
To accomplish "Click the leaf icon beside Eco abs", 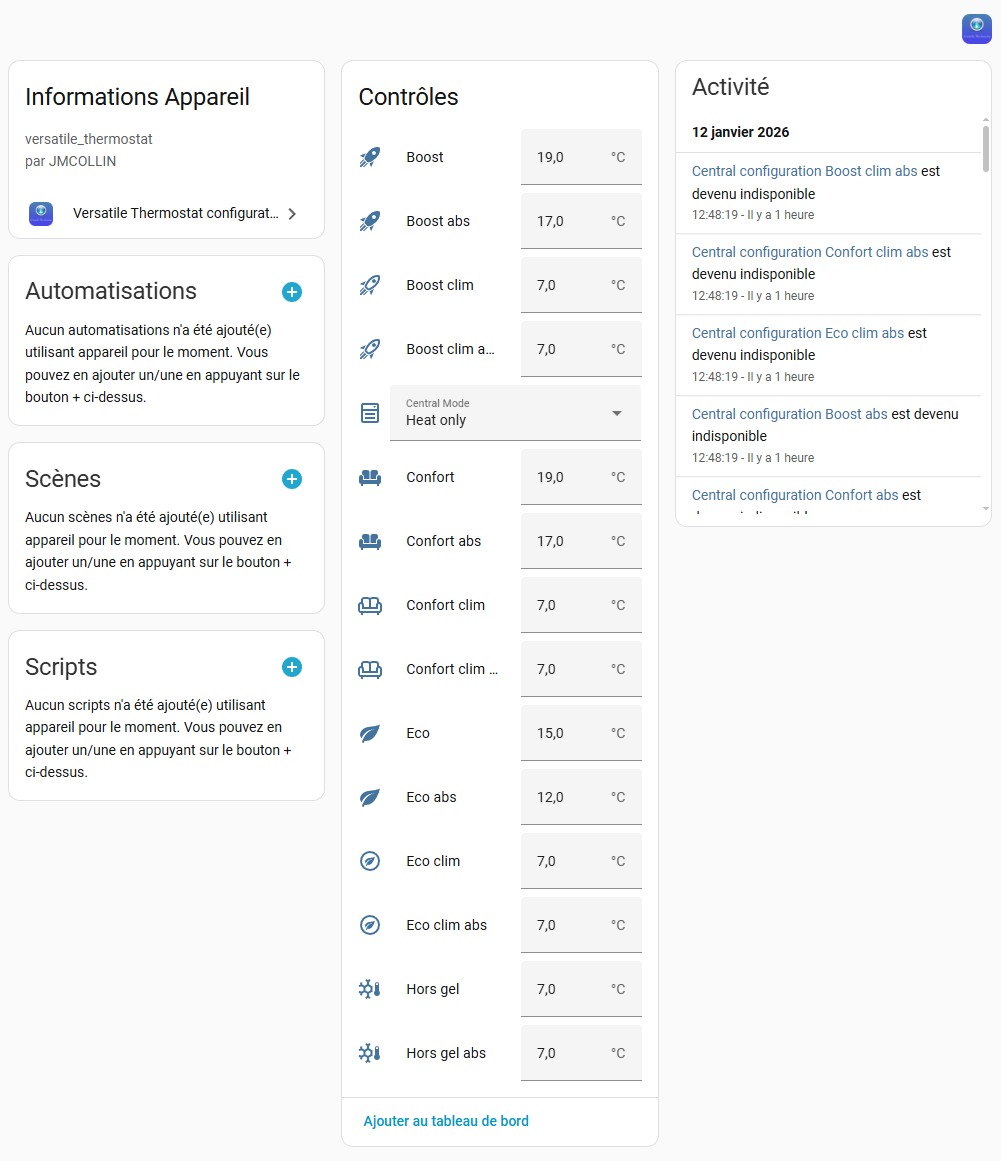I will coord(369,797).
